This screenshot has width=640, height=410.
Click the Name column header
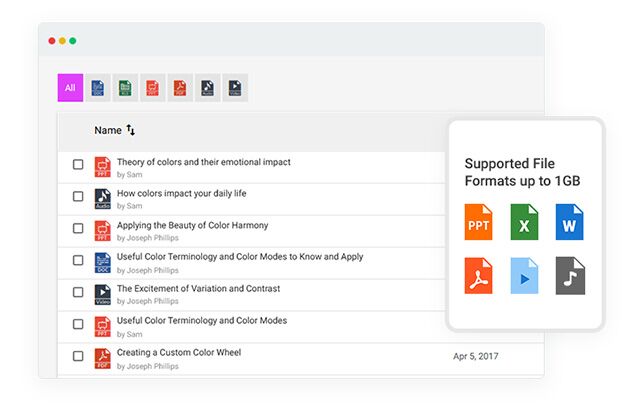(107, 130)
